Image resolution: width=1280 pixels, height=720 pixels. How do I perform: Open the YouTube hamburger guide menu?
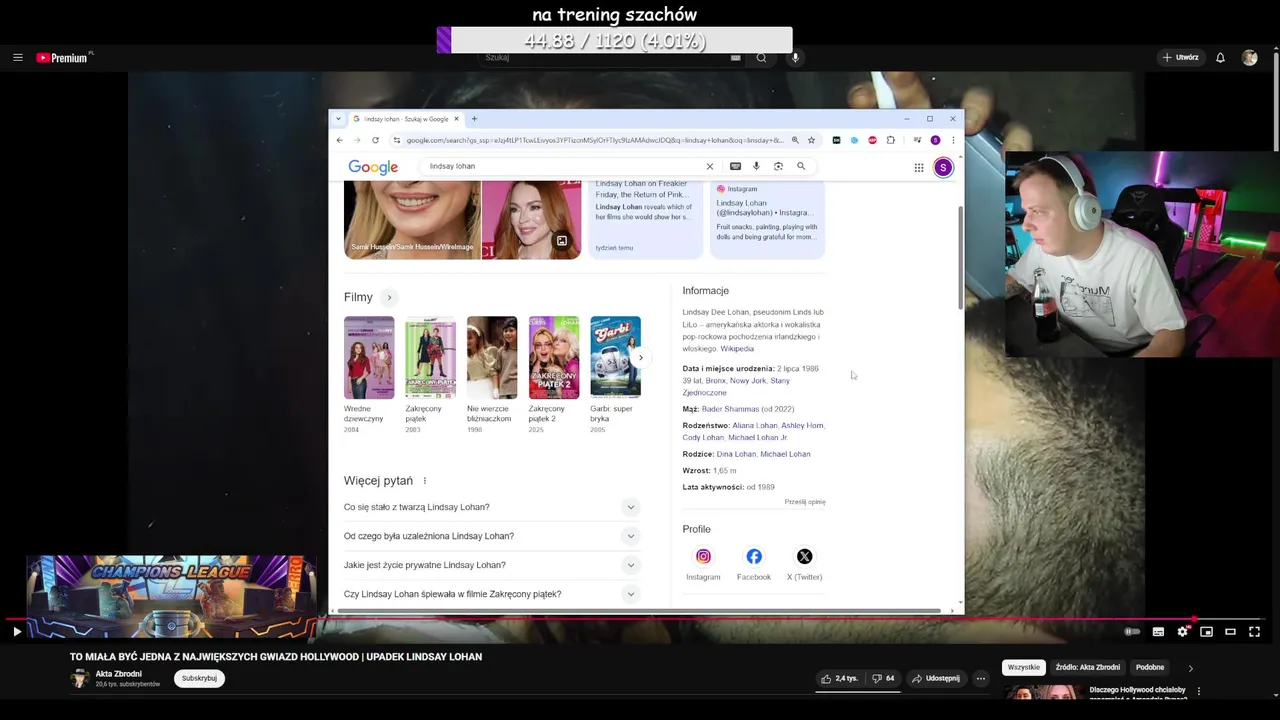(x=17, y=58)
